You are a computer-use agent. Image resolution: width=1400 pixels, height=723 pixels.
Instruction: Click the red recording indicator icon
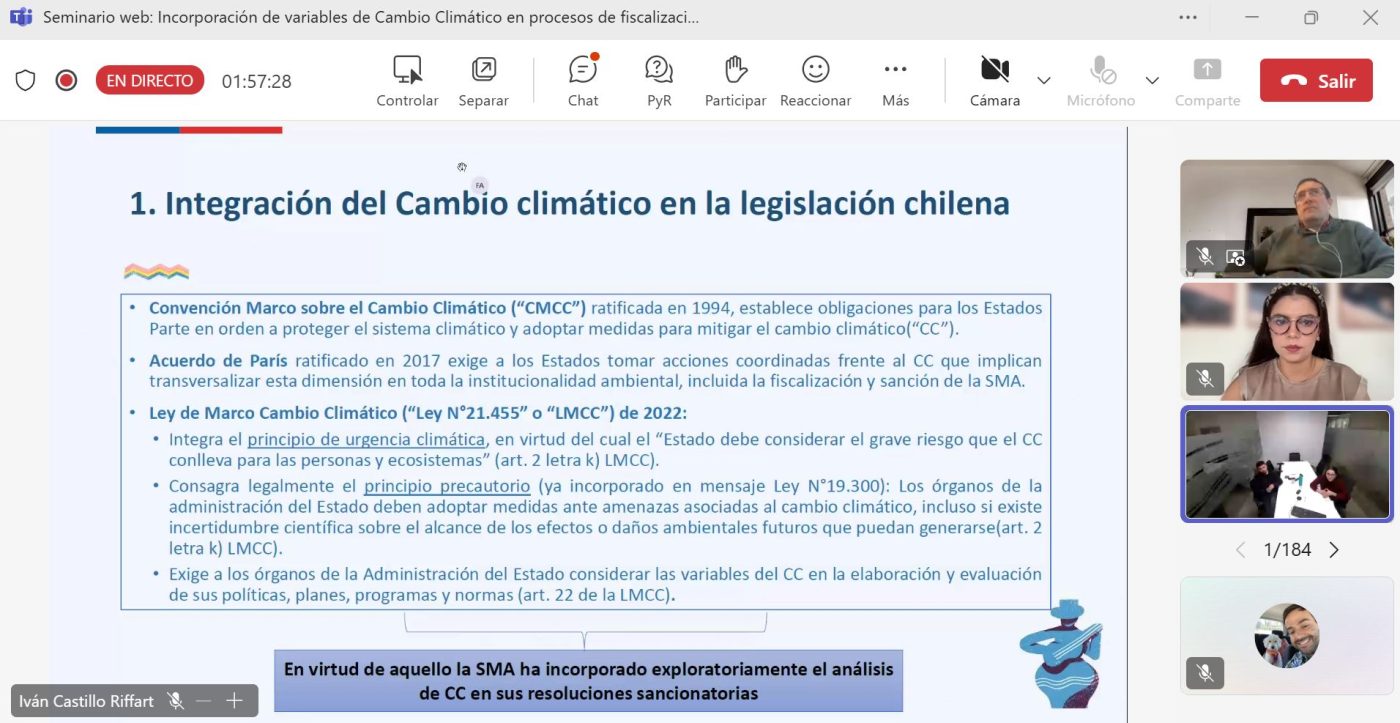66,81
